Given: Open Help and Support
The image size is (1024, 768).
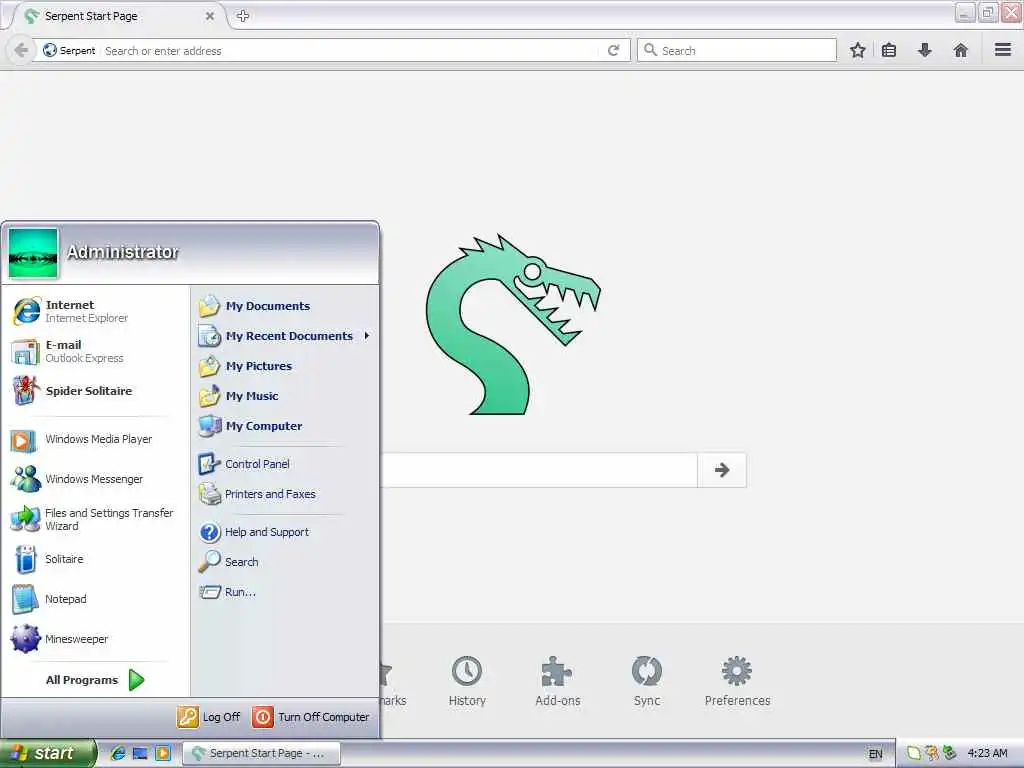Looking at the screenshot, I should click(x=254, y=532).
